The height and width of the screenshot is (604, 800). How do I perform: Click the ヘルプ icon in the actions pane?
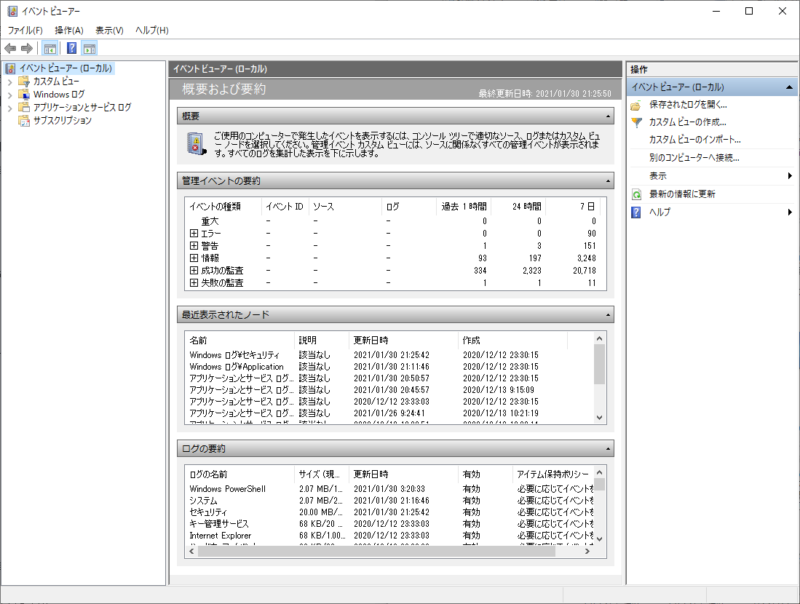[636, 212]
